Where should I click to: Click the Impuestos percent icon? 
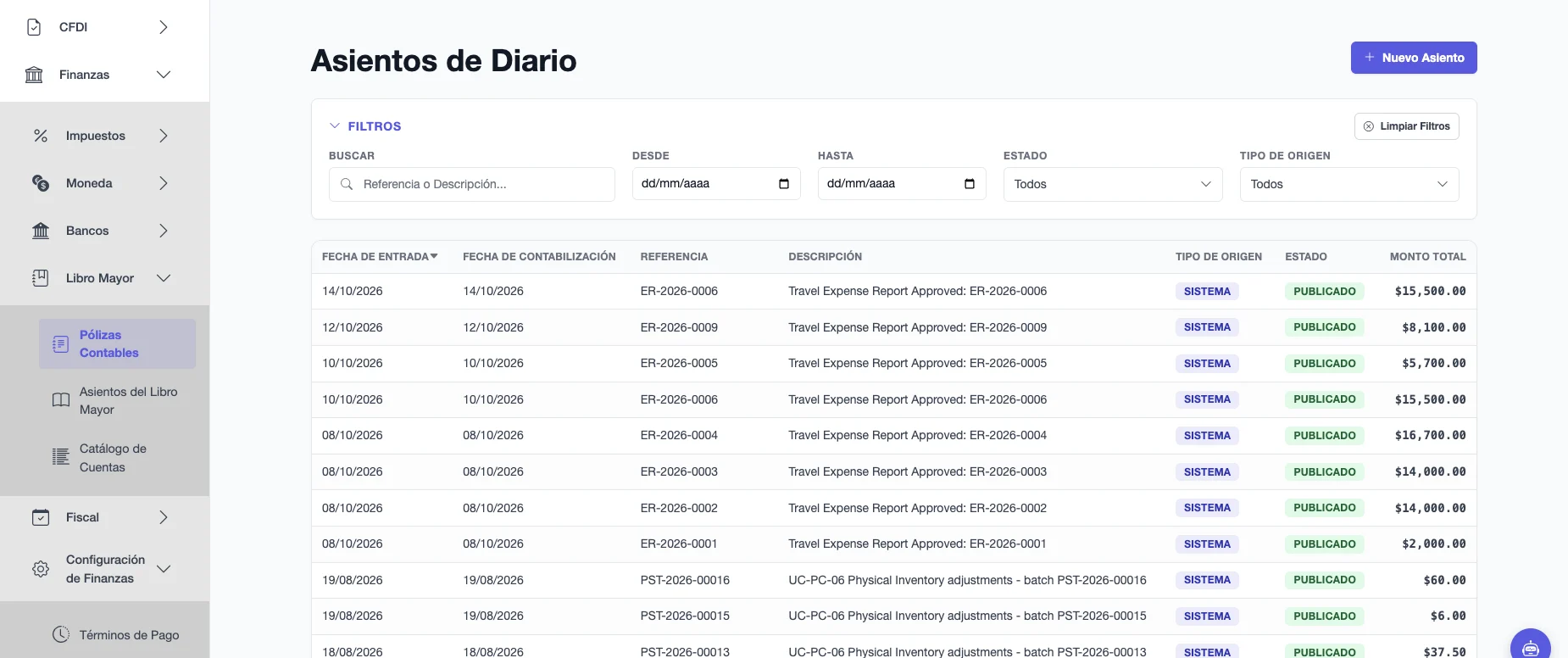coord(41,136)
